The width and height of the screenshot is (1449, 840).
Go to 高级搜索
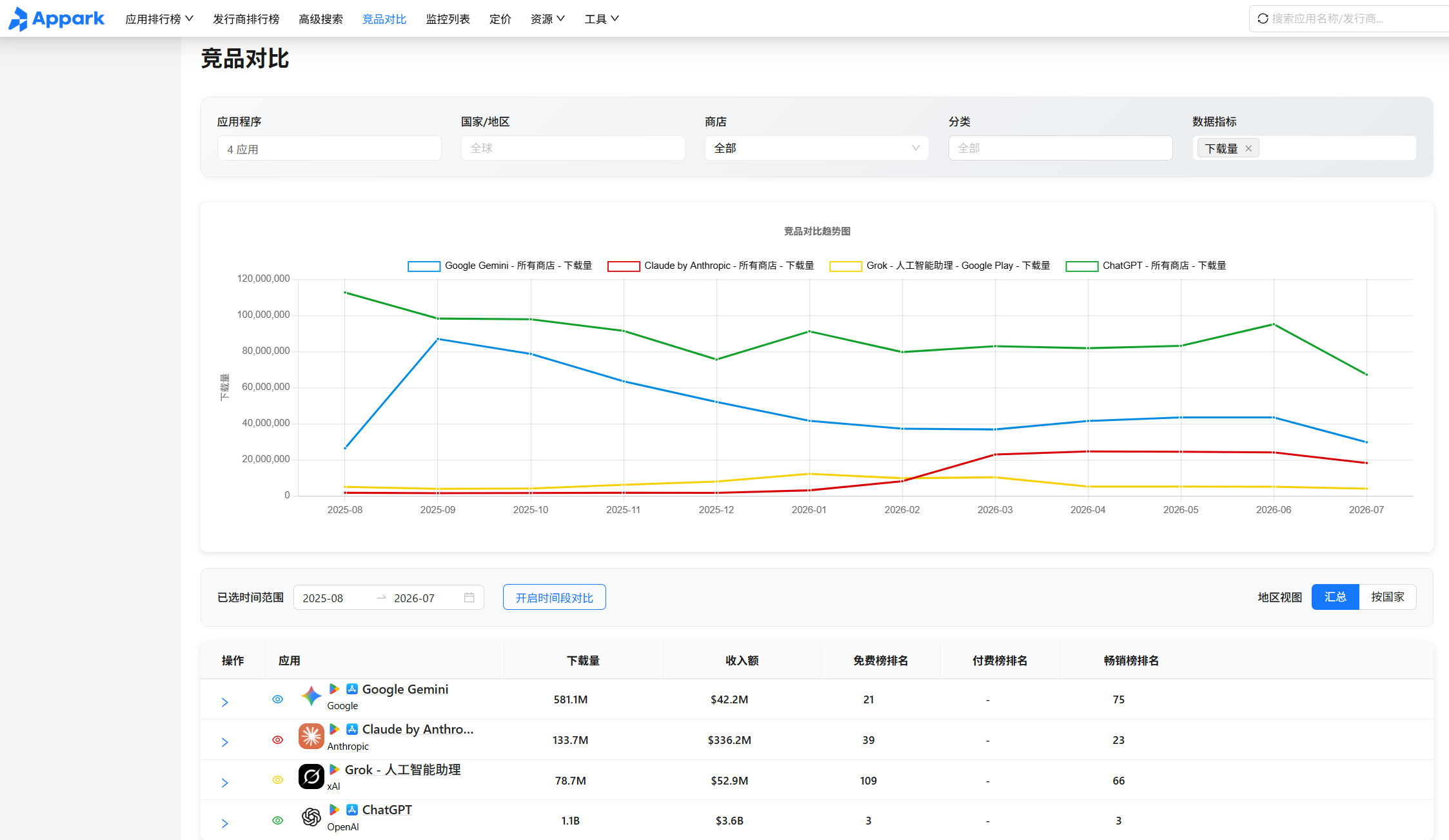click(x=321, y=19)
